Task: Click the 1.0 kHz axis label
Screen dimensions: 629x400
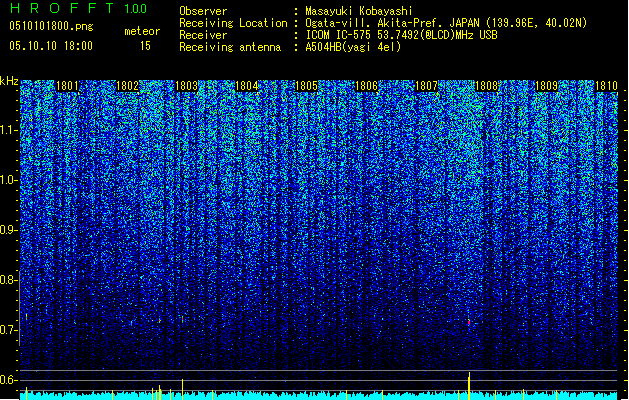Action: pyautogui.click(x=9, y=180)
